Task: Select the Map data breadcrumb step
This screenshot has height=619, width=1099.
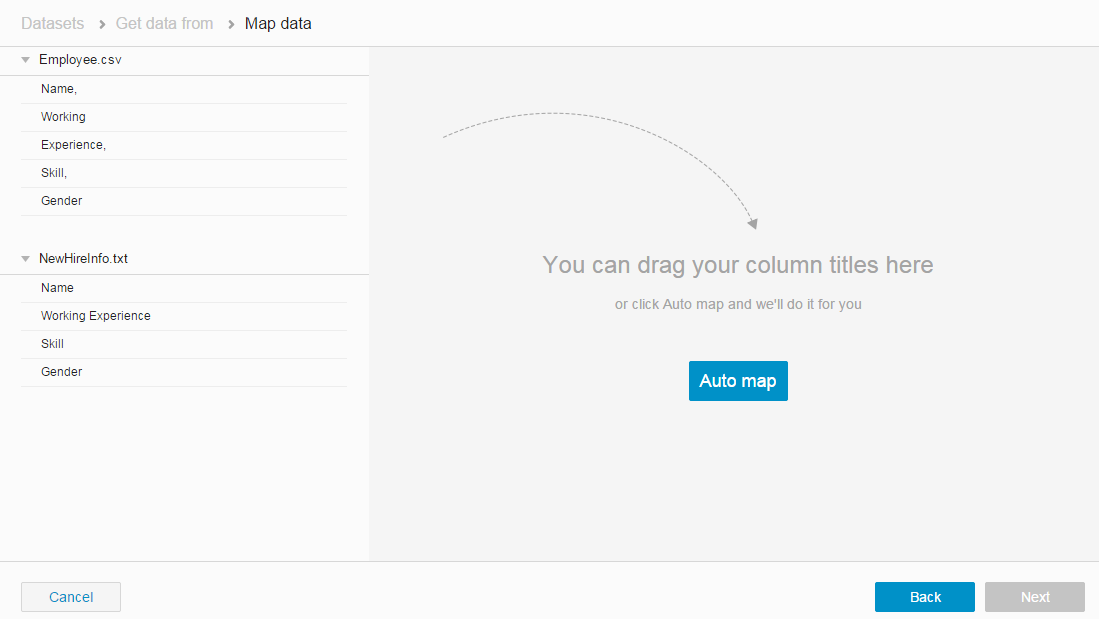Action: 278,23
